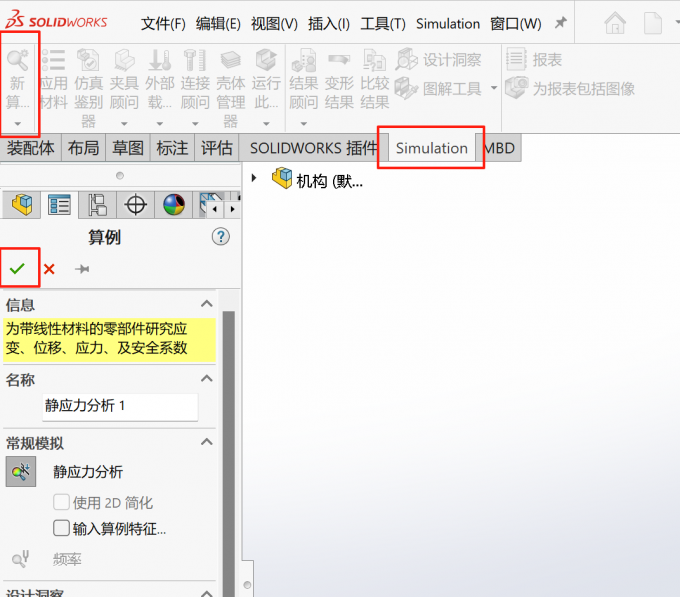Click the Home icon in top toolbar
680x597 pixels.
pyautogui.click(x=615, y=23)
